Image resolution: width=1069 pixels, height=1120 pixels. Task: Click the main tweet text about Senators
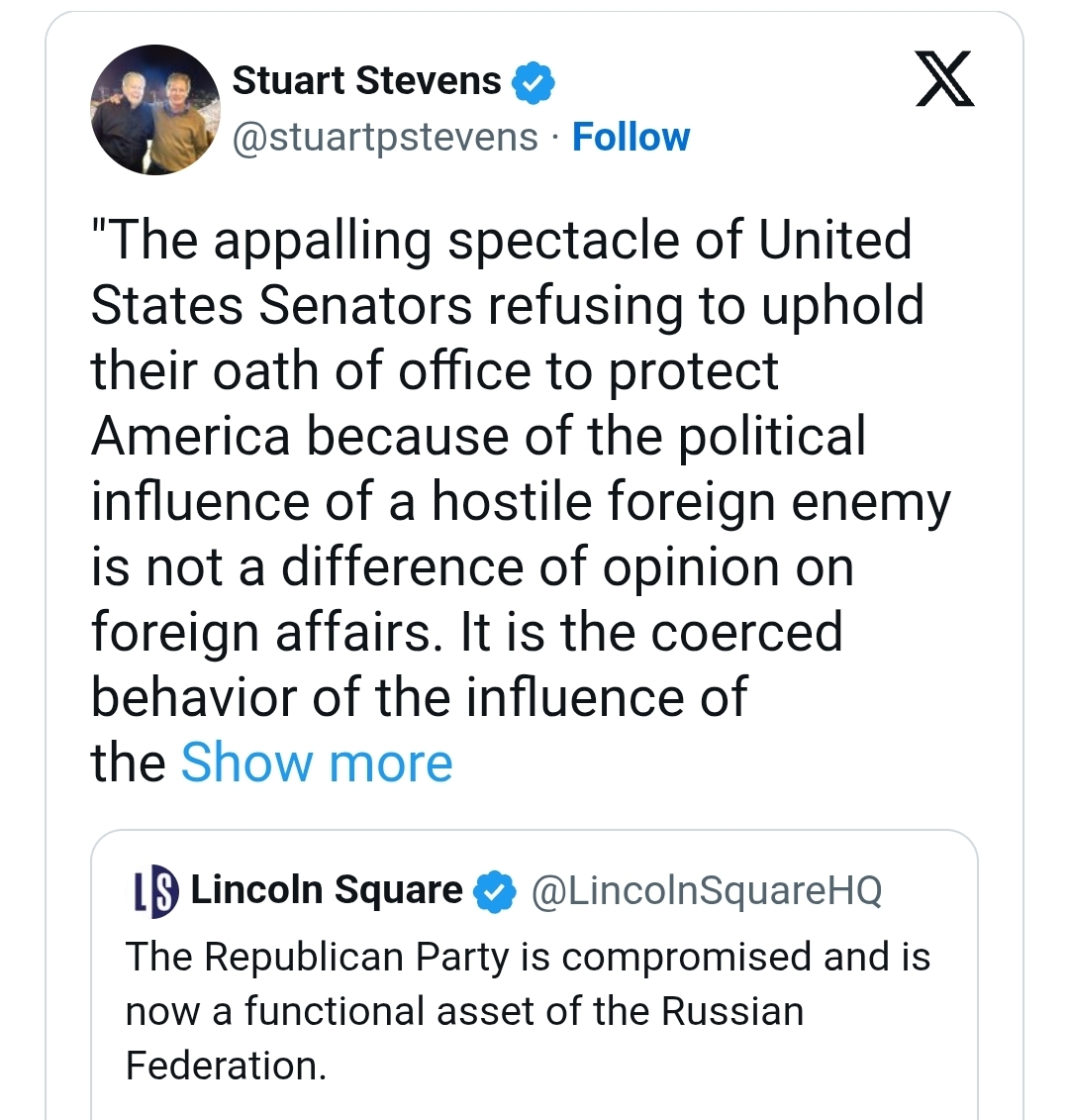[495, 469]
